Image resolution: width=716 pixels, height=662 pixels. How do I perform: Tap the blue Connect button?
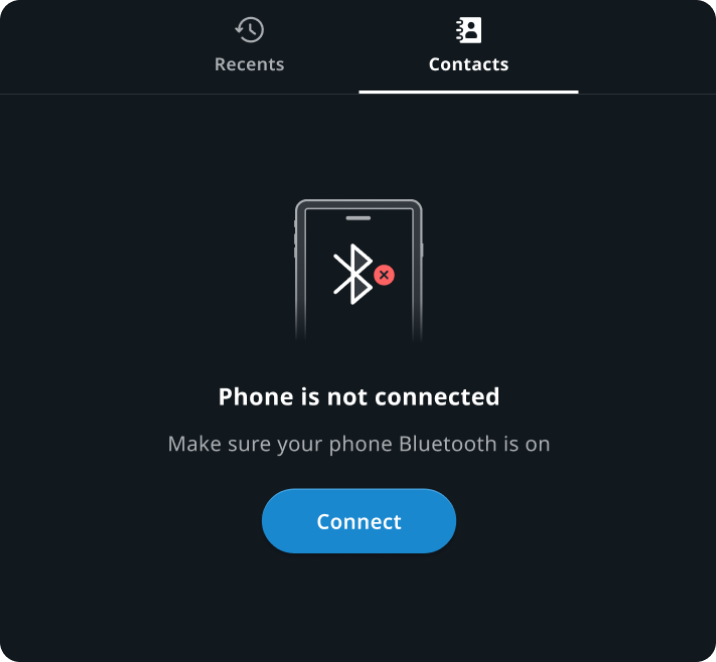359,521
